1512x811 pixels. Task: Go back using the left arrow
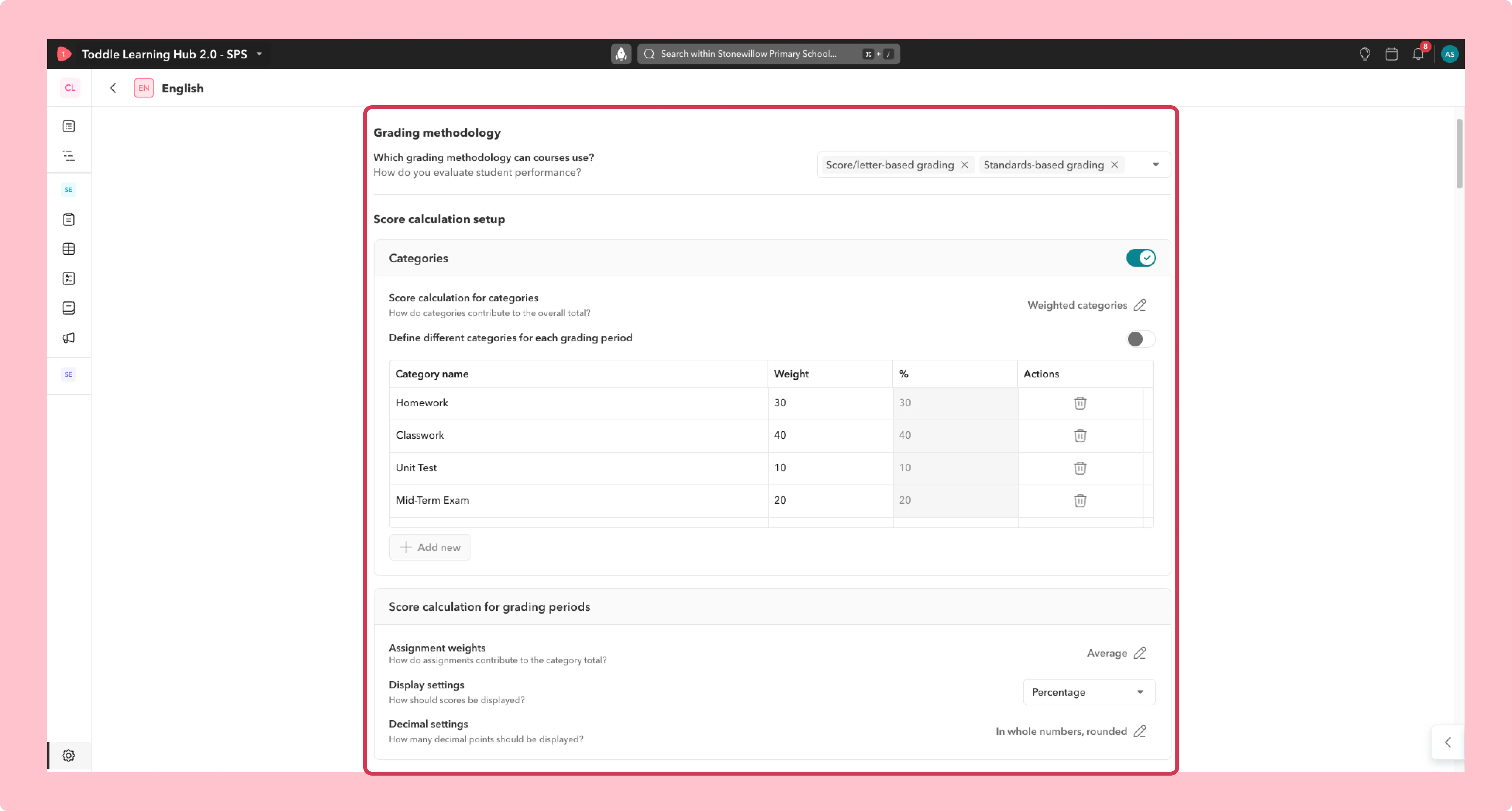pos(113,88)
